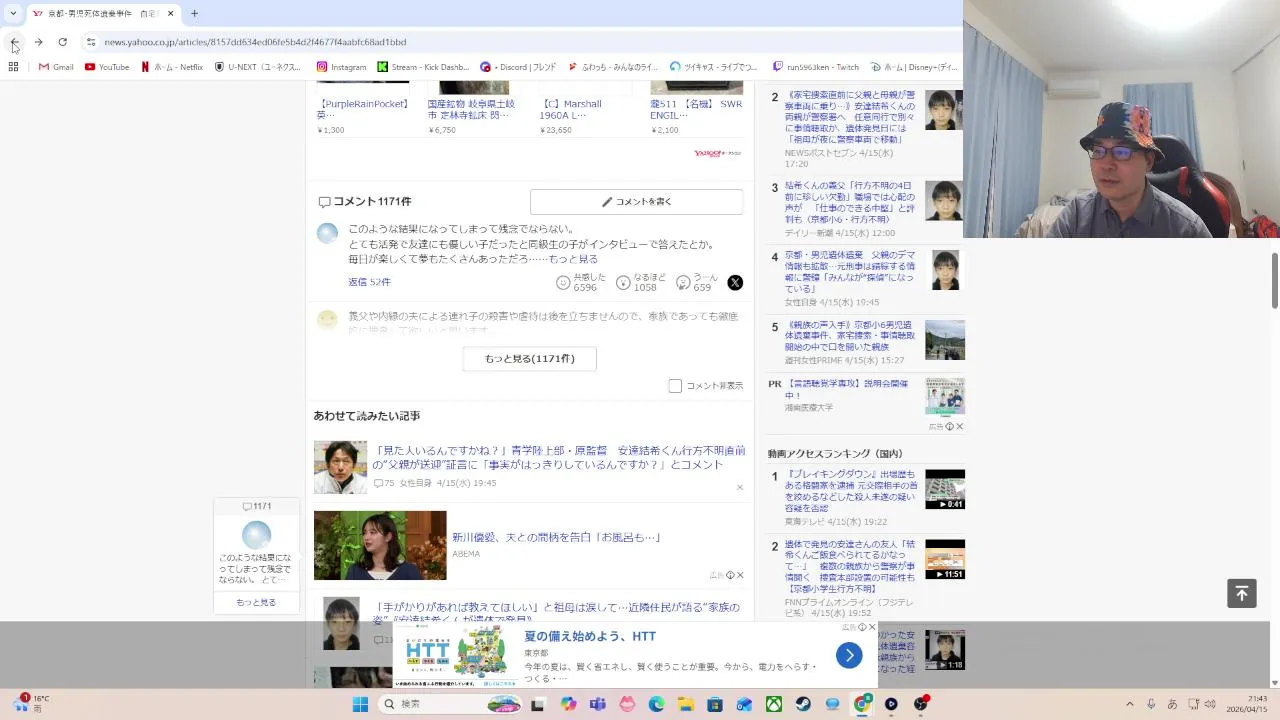1280x720 pixels.
Task: Open Microsoft Store from taskbar
Action: point(715,704)
